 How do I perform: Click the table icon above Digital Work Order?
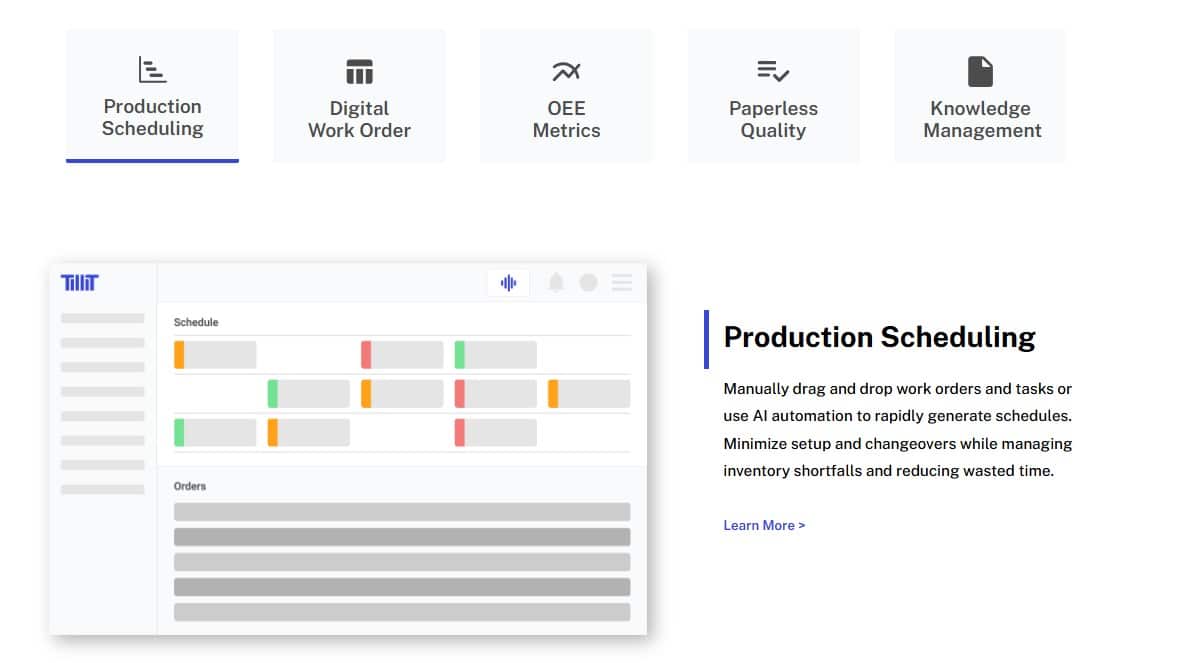(x=359, y=72)
